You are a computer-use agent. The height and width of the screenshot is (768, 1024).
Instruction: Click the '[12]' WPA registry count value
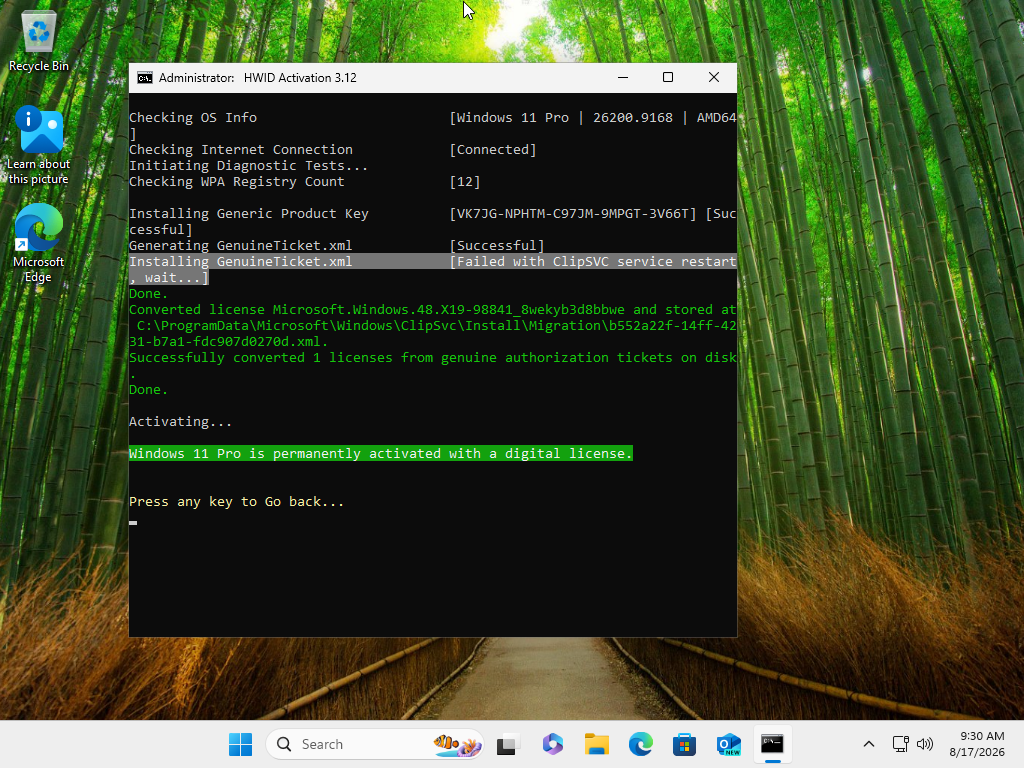(x=465, y=182)
